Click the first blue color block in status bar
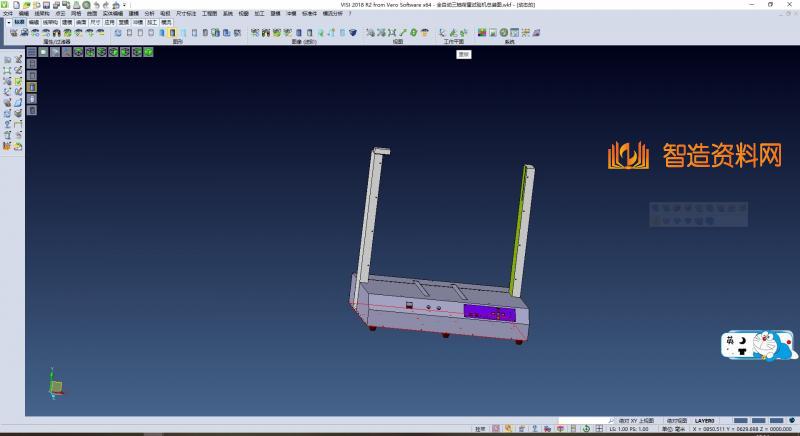 pyautogui.click(x=741, y=420)
